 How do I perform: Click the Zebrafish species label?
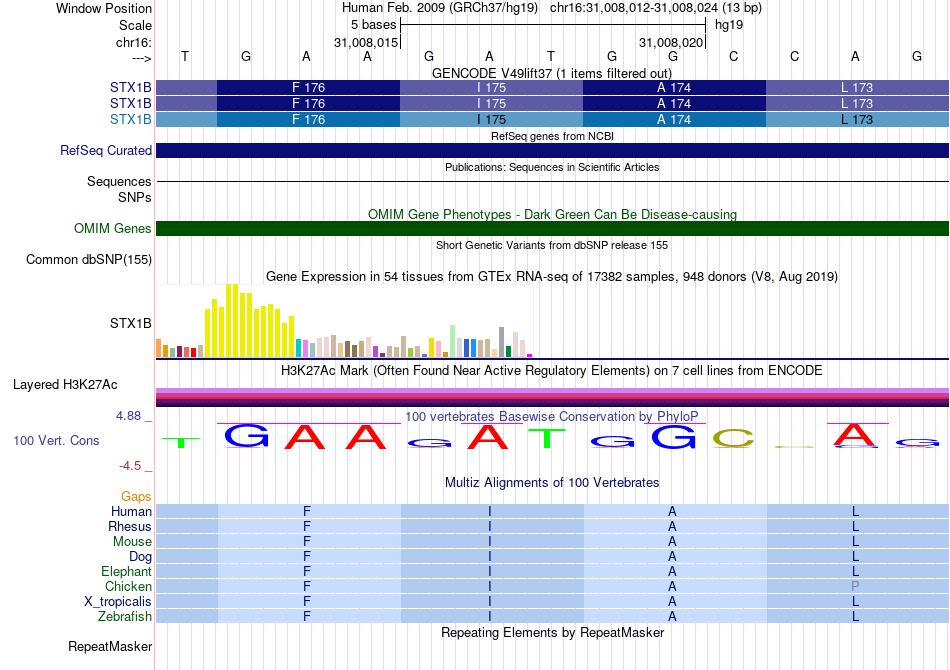[x=125, y=616]
